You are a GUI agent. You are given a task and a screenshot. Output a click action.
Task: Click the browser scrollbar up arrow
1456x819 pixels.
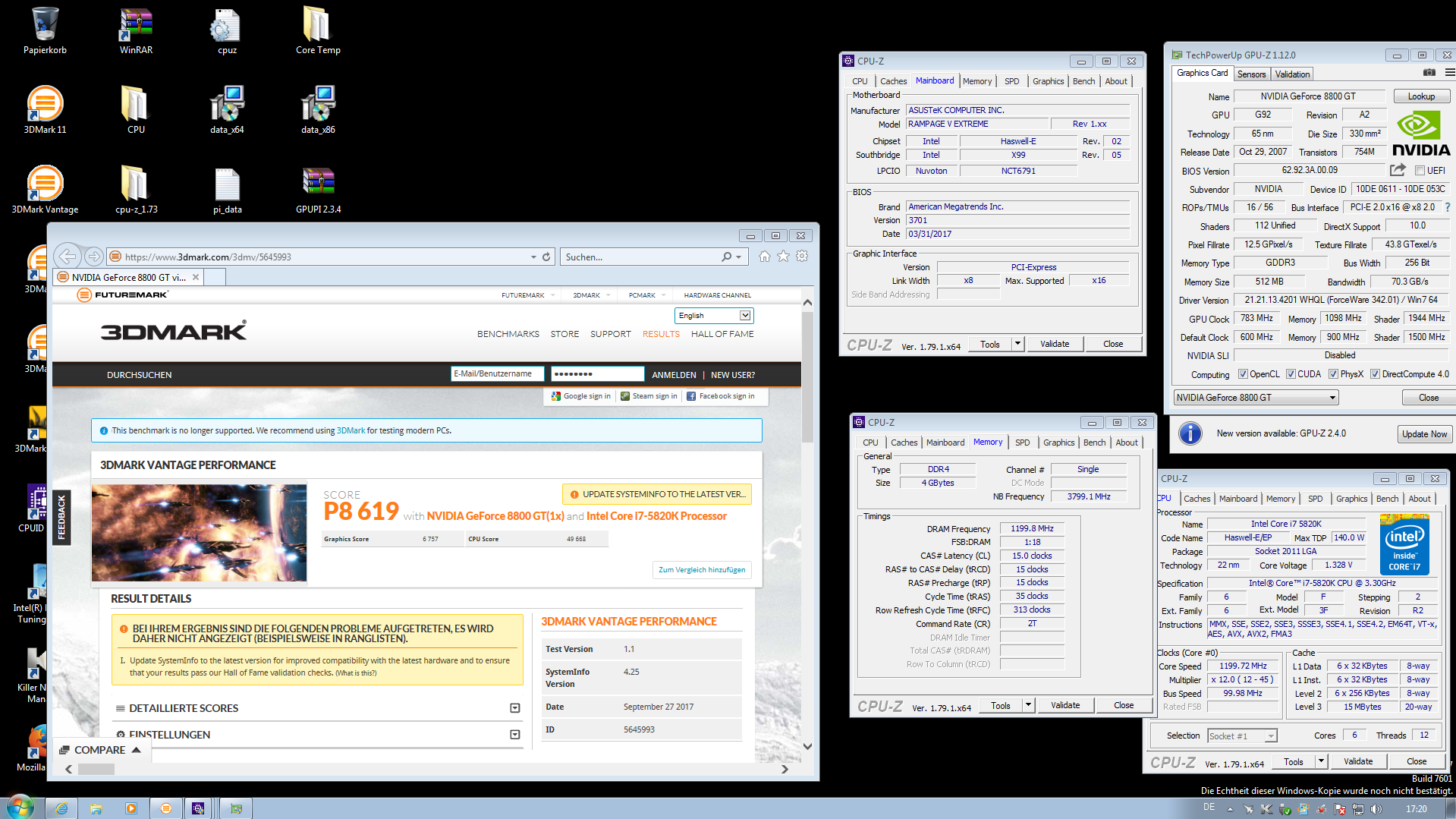(807, 302)
